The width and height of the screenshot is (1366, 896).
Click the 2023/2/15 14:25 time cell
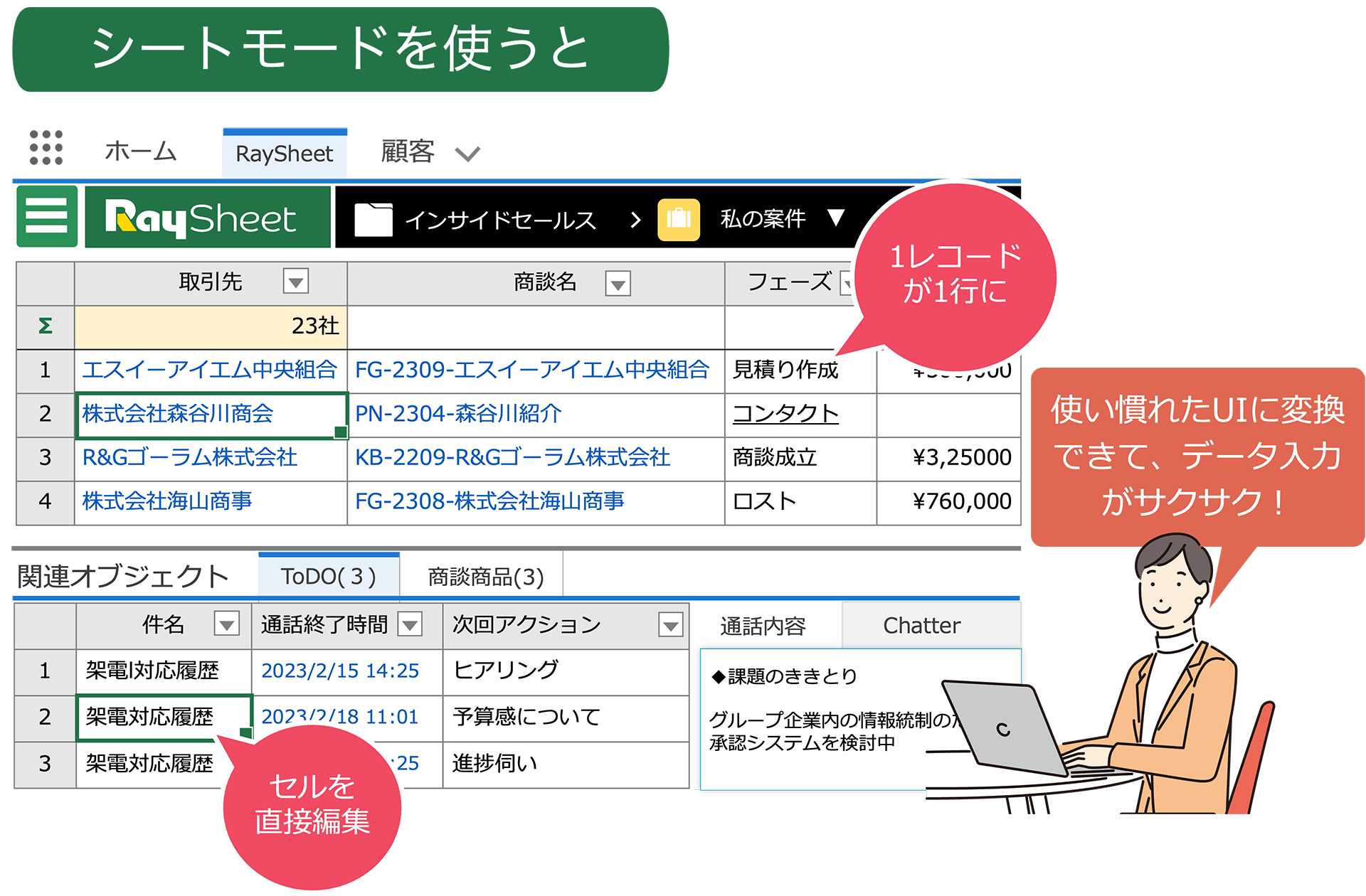pos(347,672)
